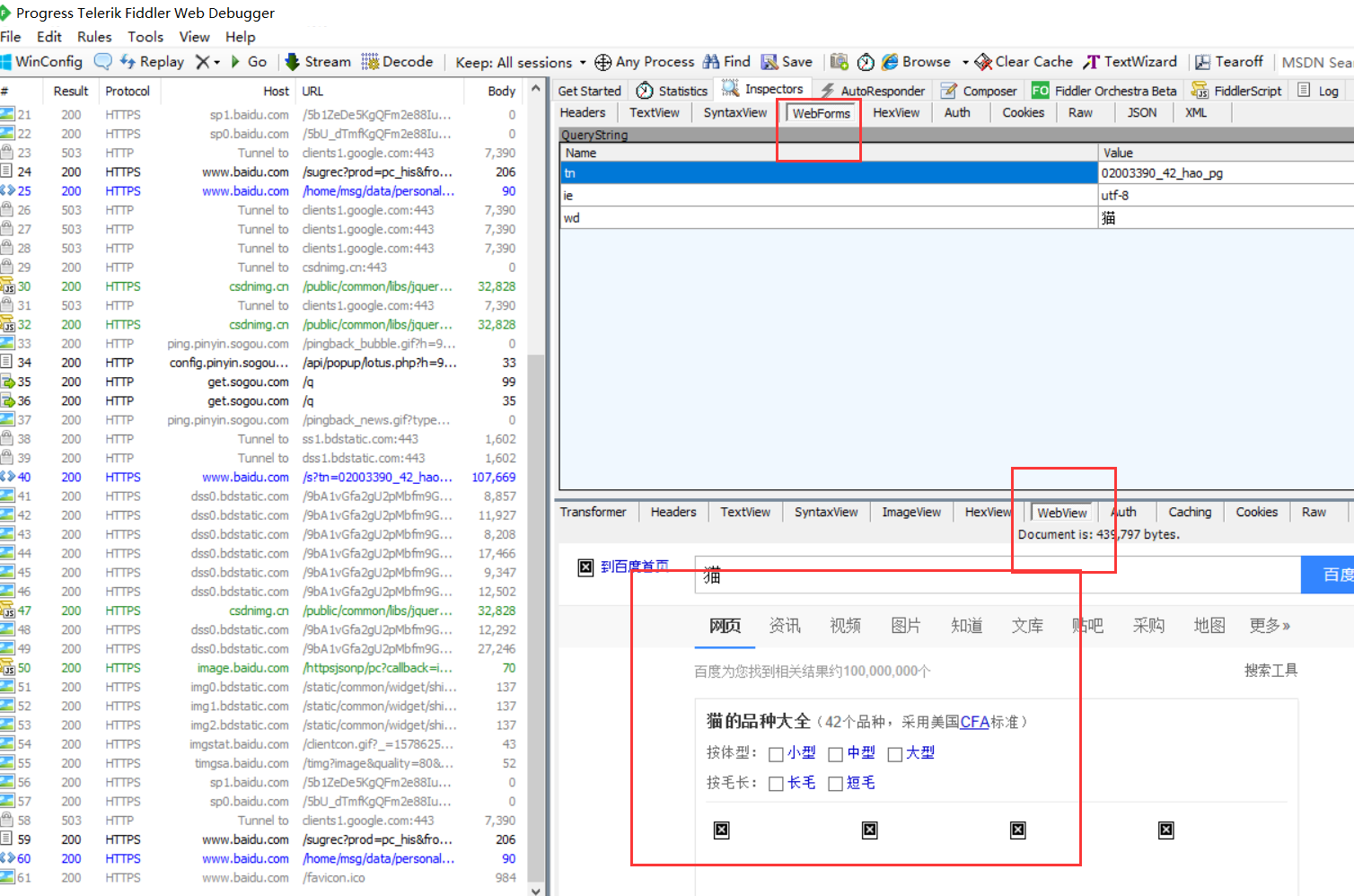This screenshot has height=896, width=1354.
Task: Click the Save toolbar icon
Action: pyautogui.click(x=787, y=62)
